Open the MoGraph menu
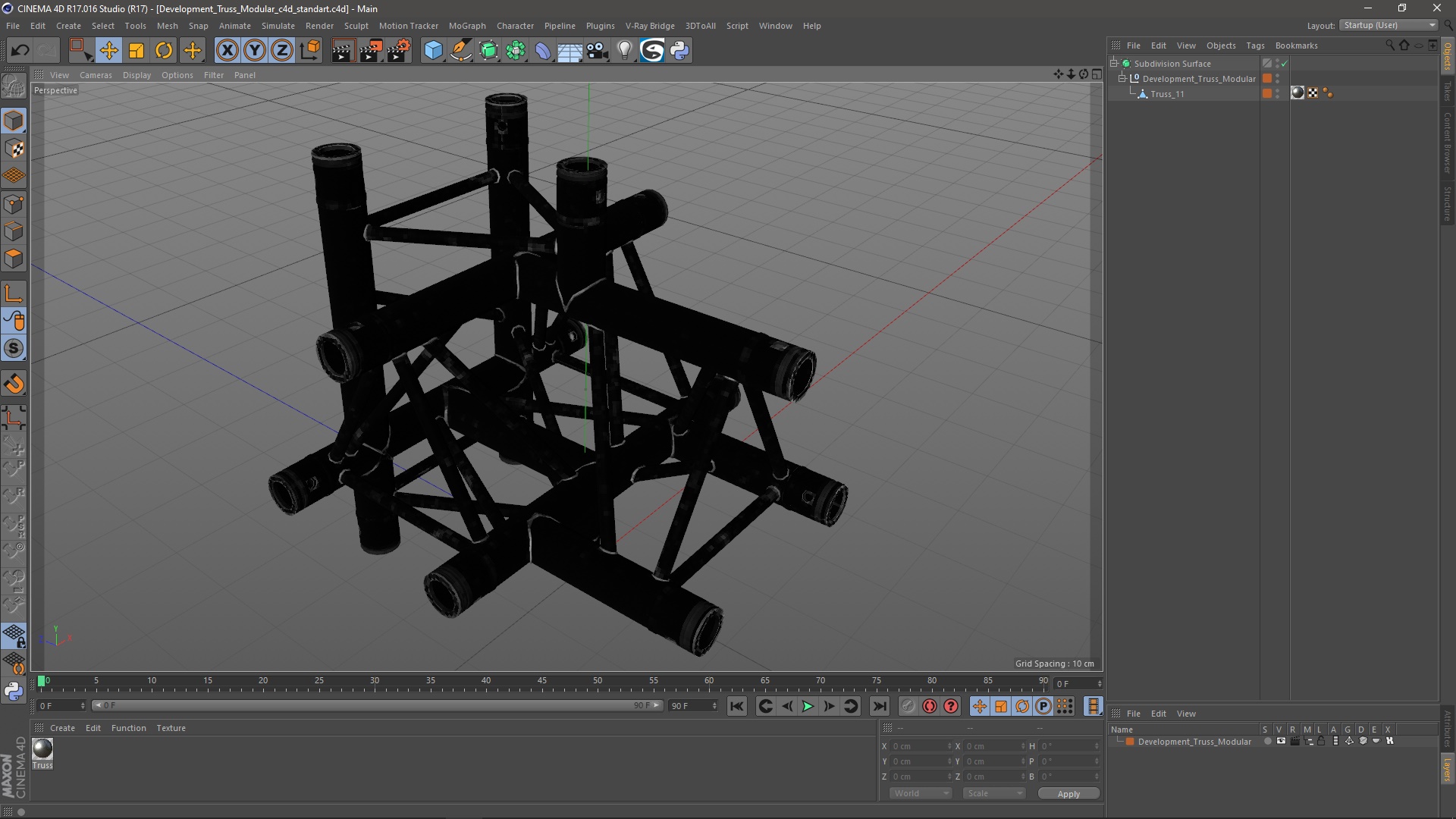Viewport: 1456px width, 819px height. [x=467, y=26]
